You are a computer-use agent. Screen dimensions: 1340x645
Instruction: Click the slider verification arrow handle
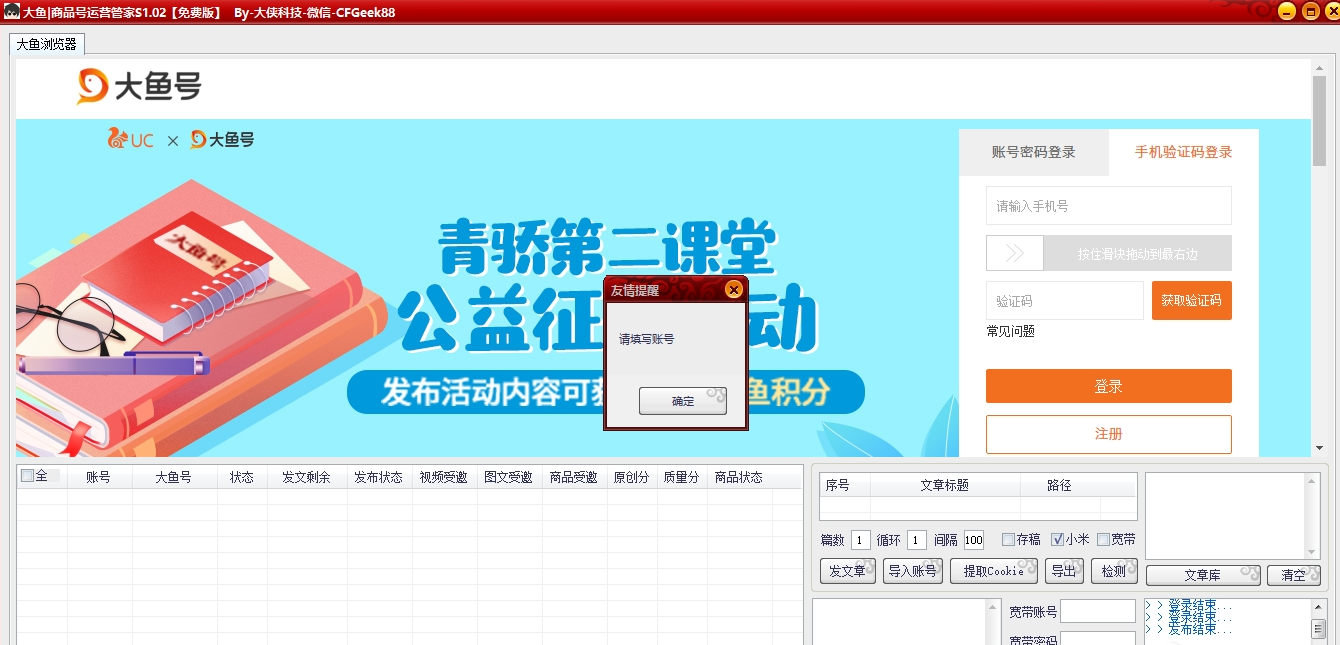click(x=1015, y=254)
